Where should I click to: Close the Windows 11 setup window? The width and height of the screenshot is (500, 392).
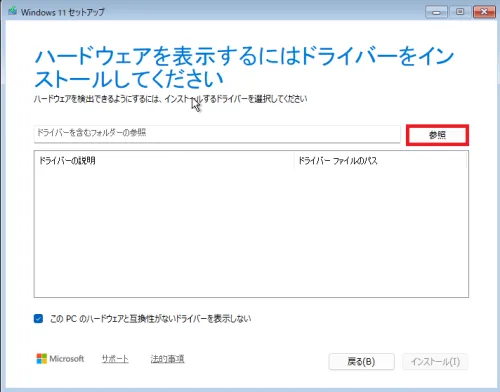coord(484,12)
